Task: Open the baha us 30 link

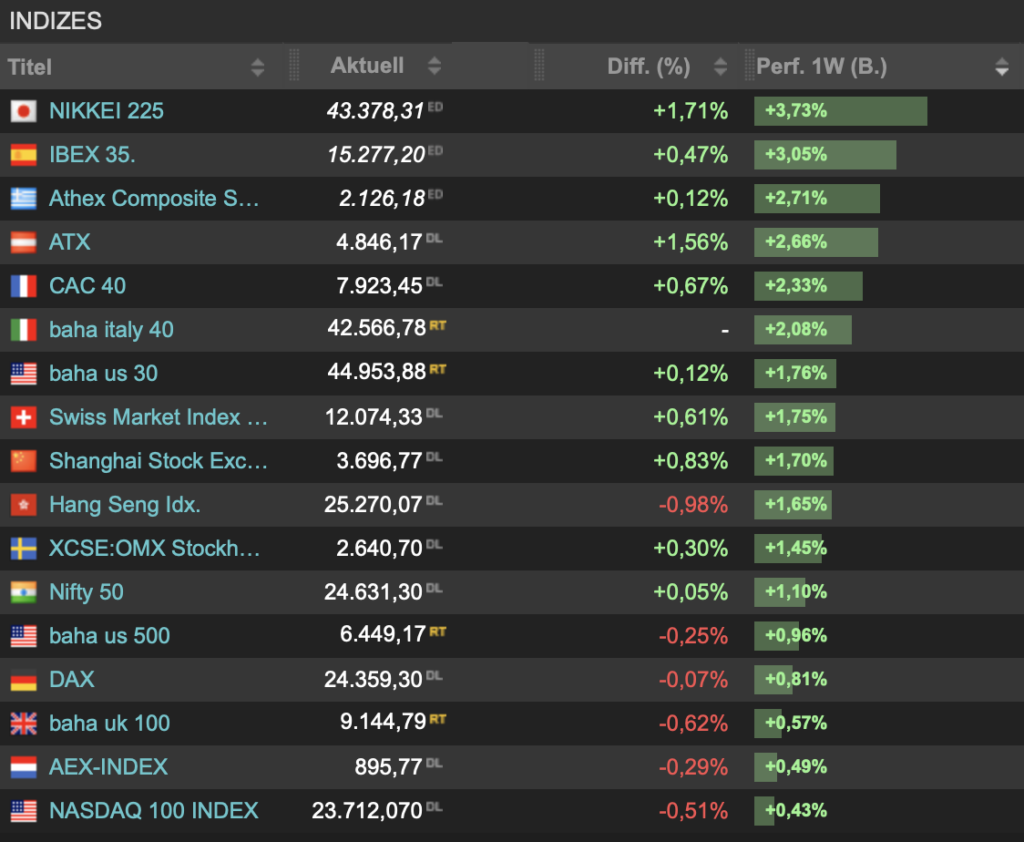Action: (x=104, y=374)
